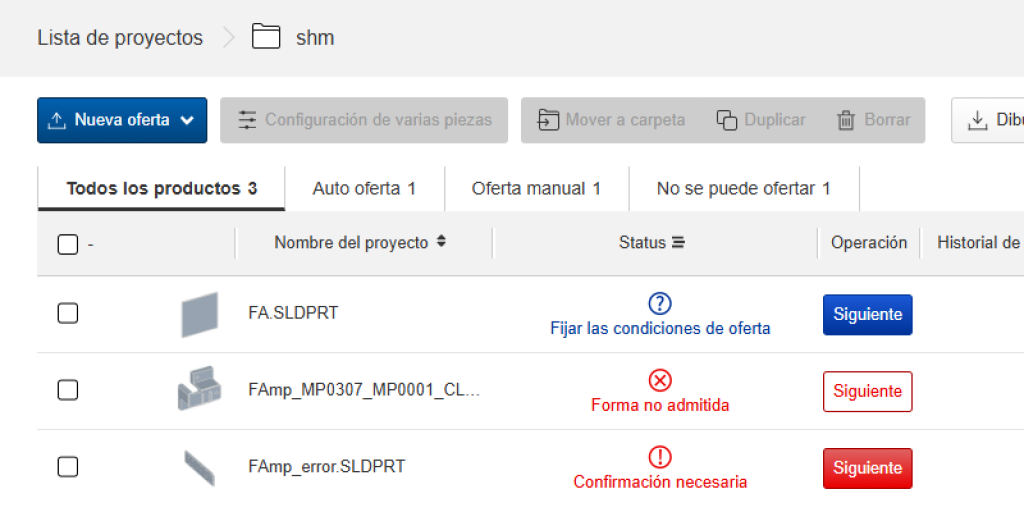This screenshot has height=512, width=1024.
Task: Click the Borrar trash icon
Action: (x=846, y=120)
